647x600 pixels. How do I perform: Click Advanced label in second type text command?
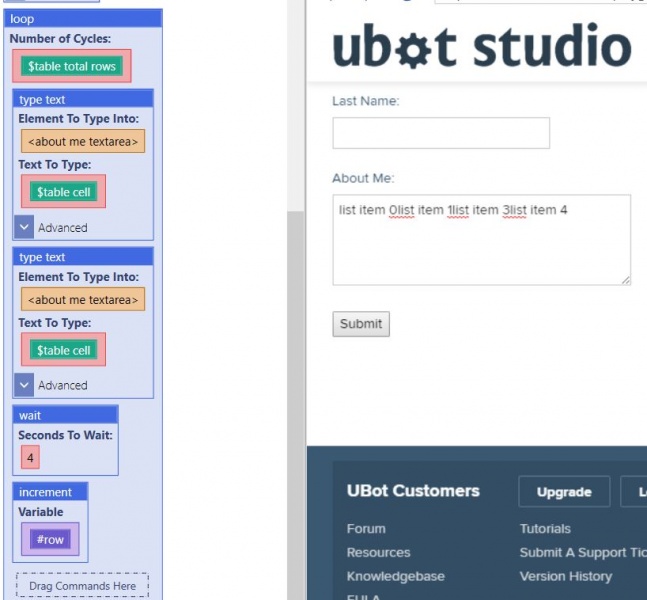click(x=63, y=385)
